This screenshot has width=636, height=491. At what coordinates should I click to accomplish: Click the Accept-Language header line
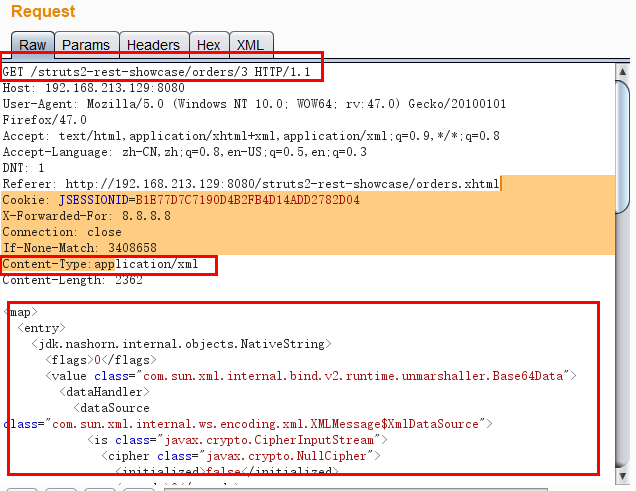coord(185,152)
